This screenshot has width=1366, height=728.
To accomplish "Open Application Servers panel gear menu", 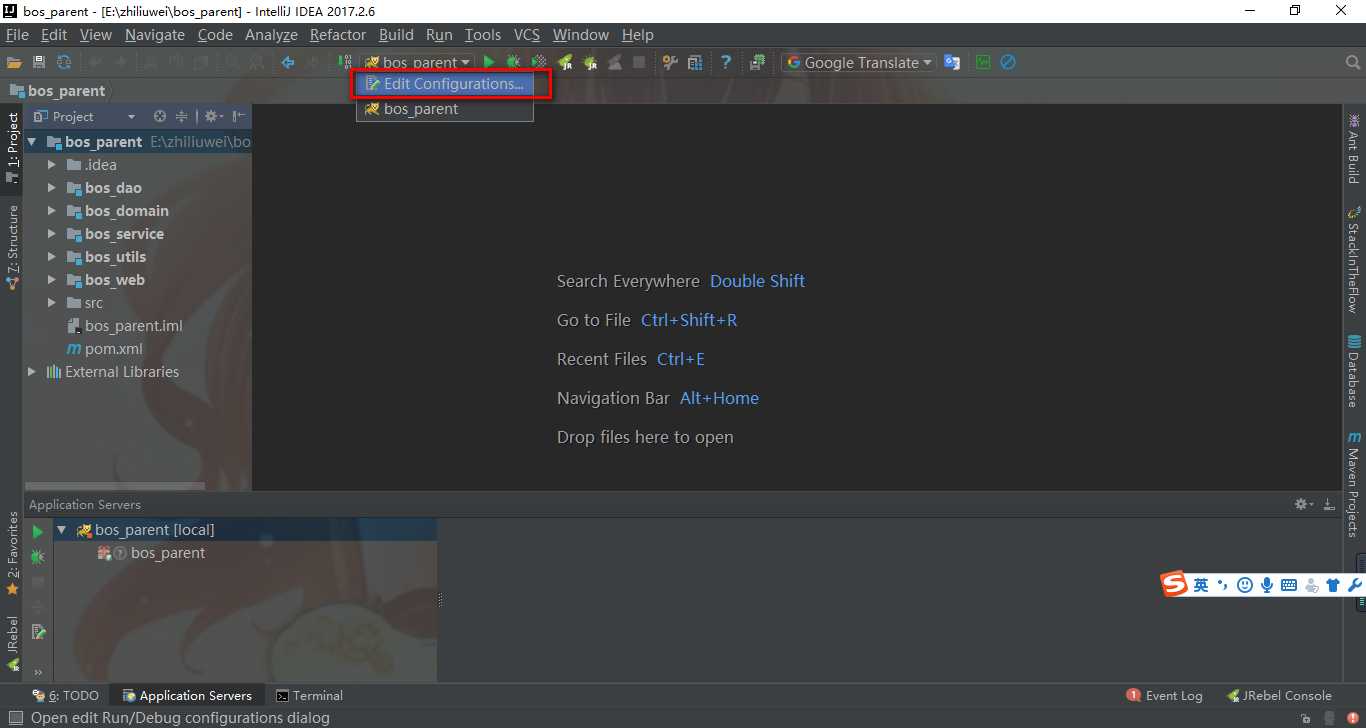I will coord(1303,504).
